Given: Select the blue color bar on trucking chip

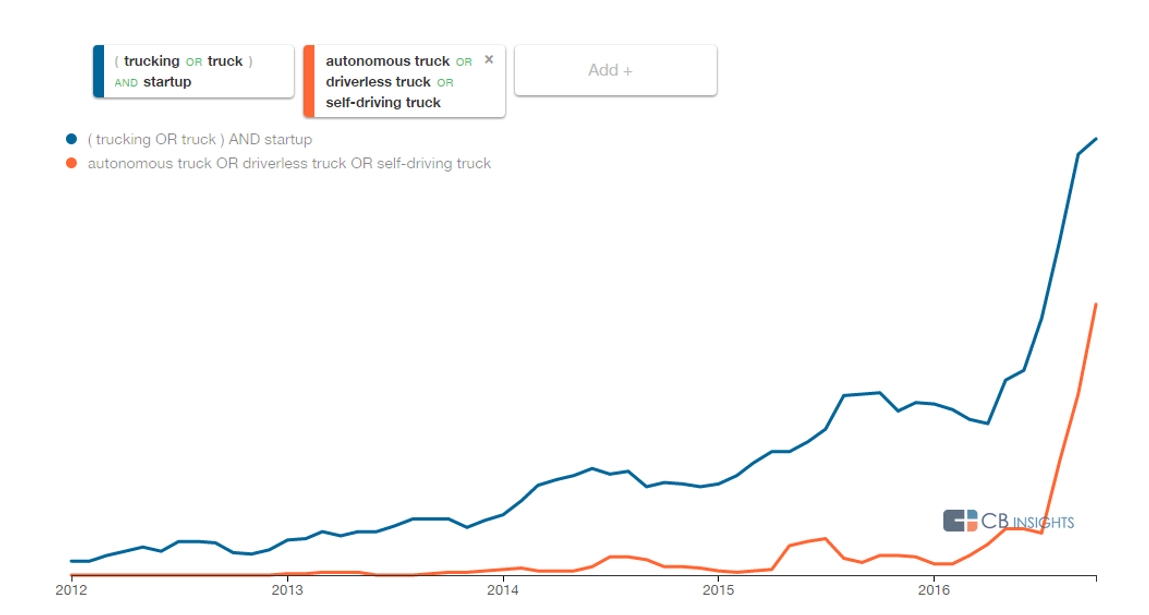Looking at the screenshot, I should pos(98,71).
